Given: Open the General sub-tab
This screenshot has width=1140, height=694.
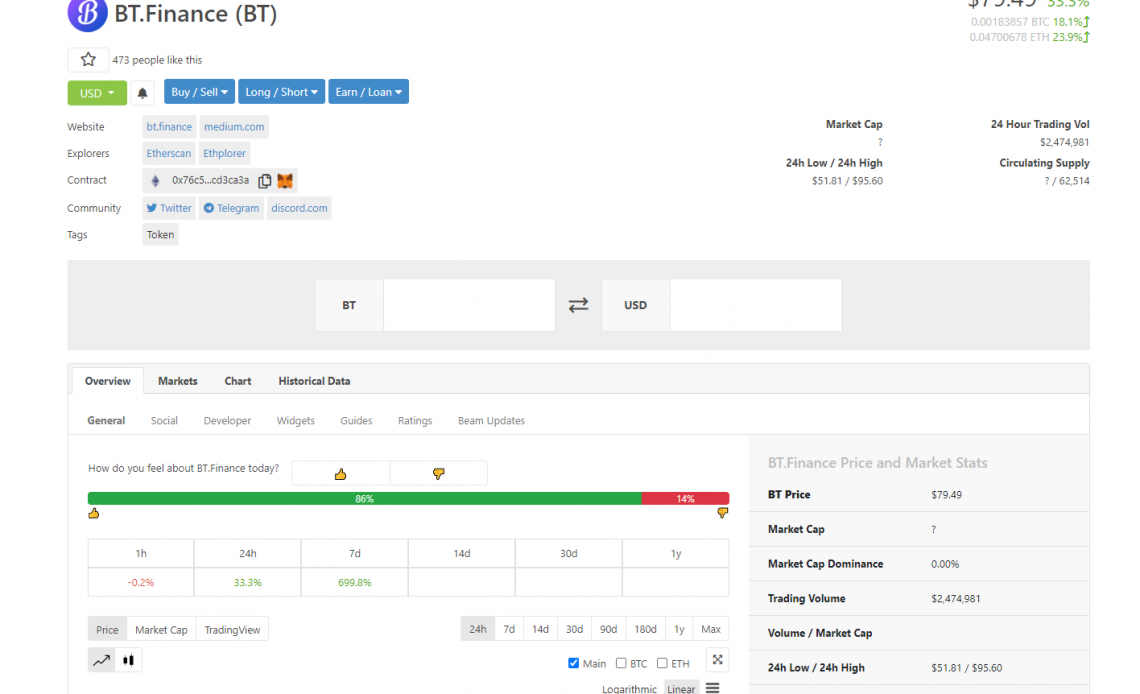Looking at the screenshot, I should [106, 421].
